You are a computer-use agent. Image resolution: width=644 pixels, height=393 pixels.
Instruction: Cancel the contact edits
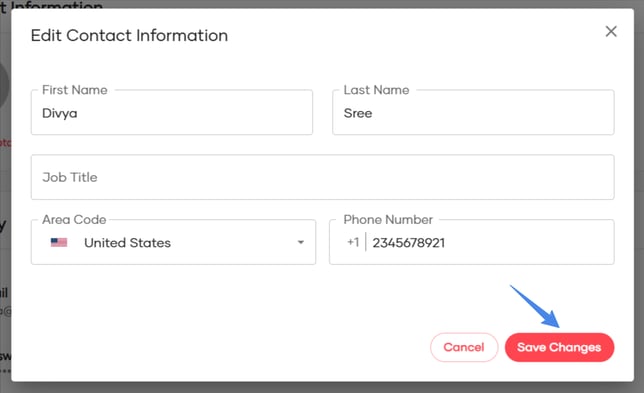[464, 347]
